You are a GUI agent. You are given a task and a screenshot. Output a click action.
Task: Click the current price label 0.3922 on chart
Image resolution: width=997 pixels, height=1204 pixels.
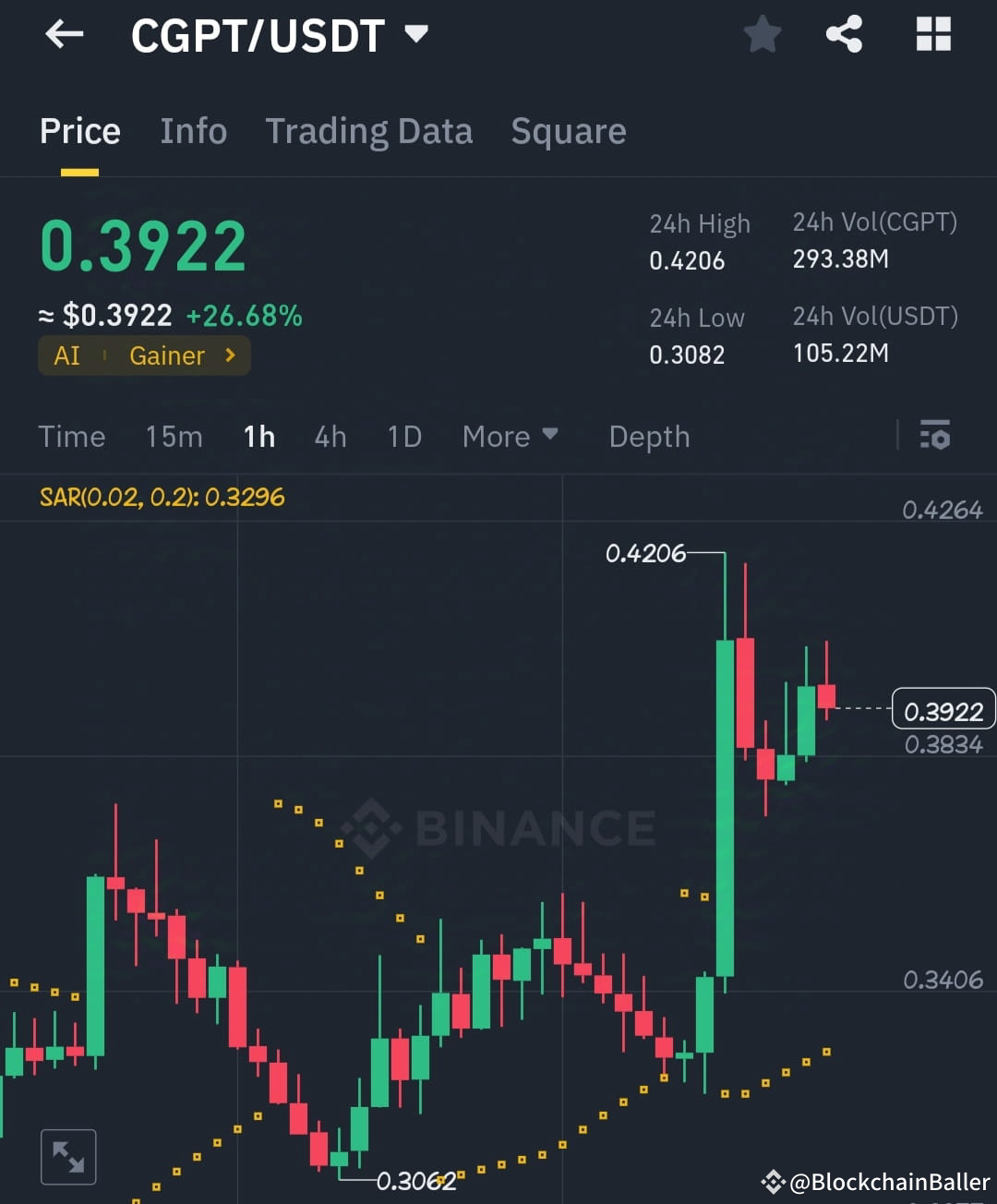pyautogui.click(x=943, y=709)
